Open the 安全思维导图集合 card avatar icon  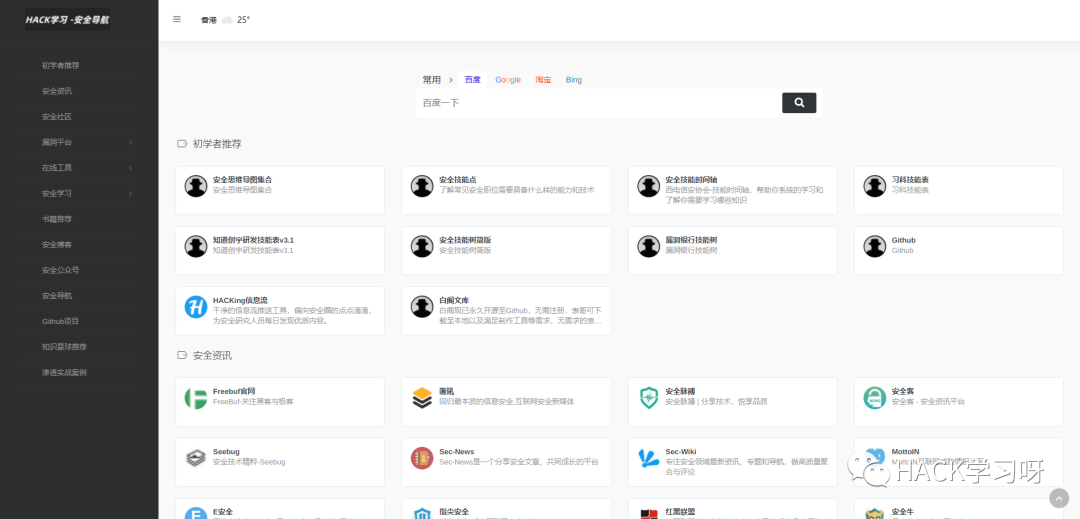tap(196, 186)
